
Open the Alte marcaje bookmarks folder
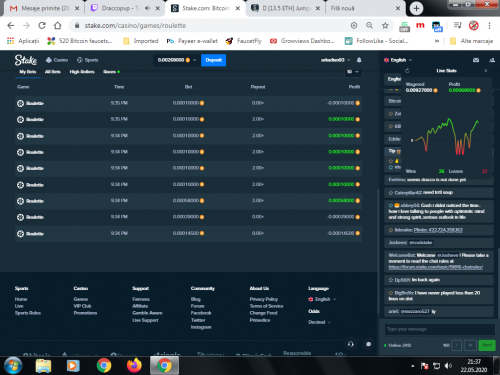click(472, 41)
